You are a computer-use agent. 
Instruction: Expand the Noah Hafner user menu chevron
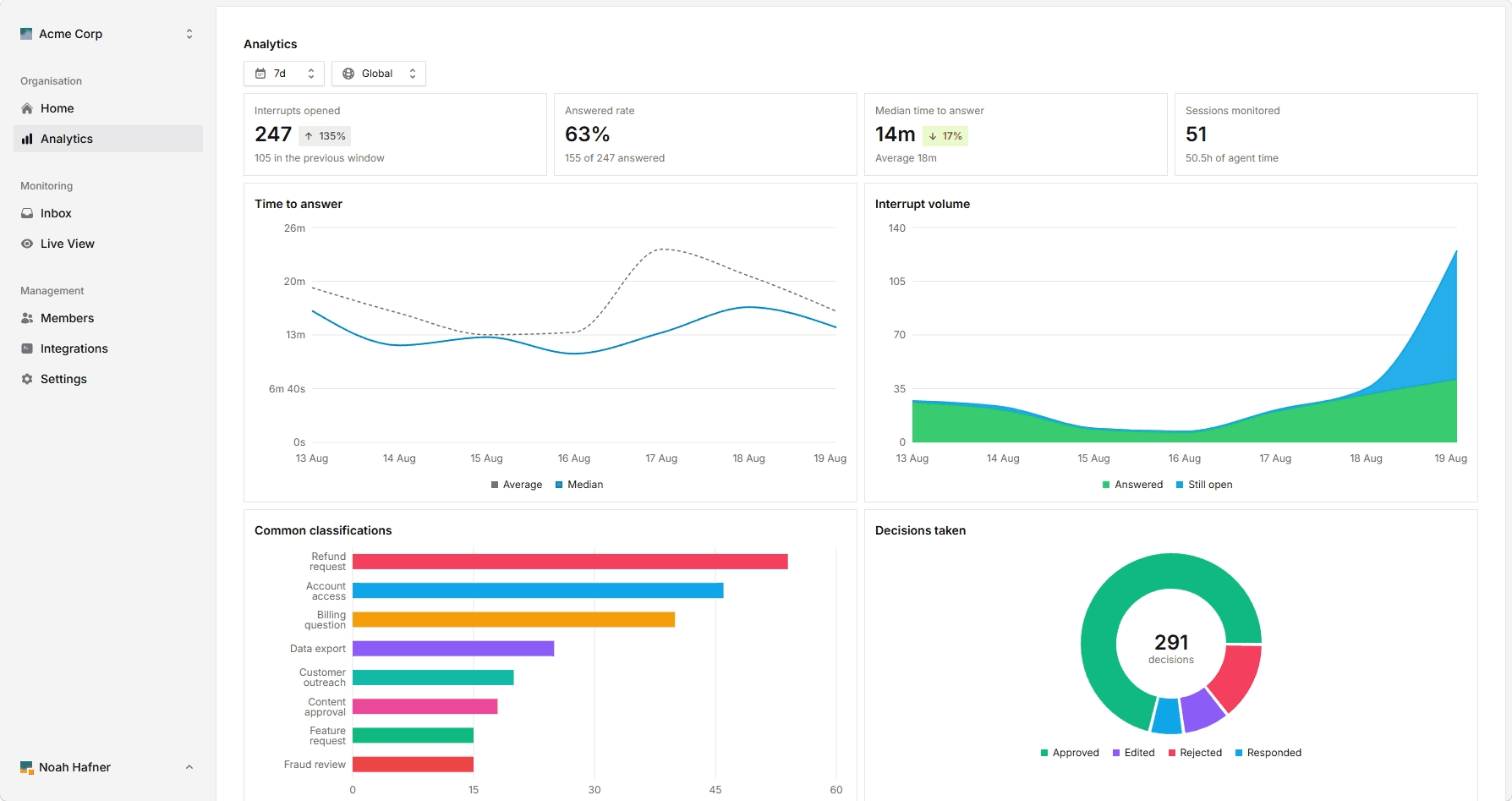(189, 767)
